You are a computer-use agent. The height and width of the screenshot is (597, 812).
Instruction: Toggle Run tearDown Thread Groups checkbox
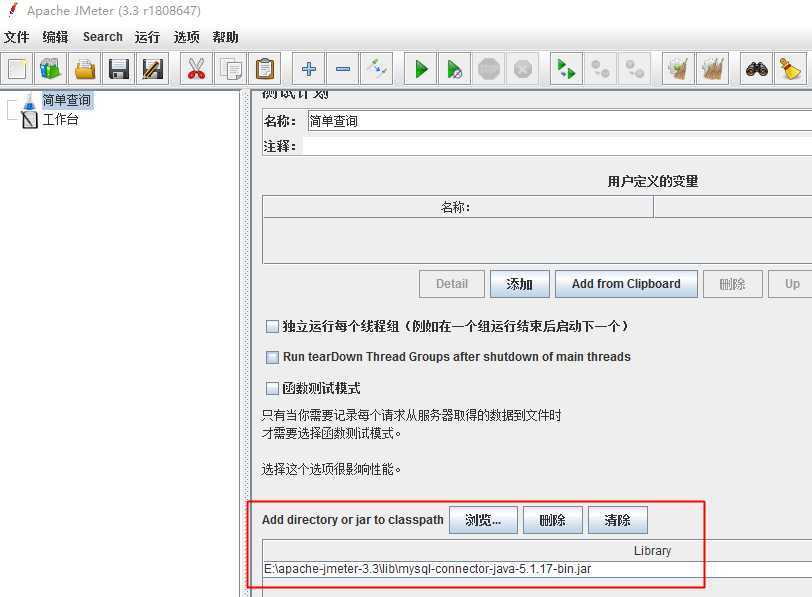point(272,357)
